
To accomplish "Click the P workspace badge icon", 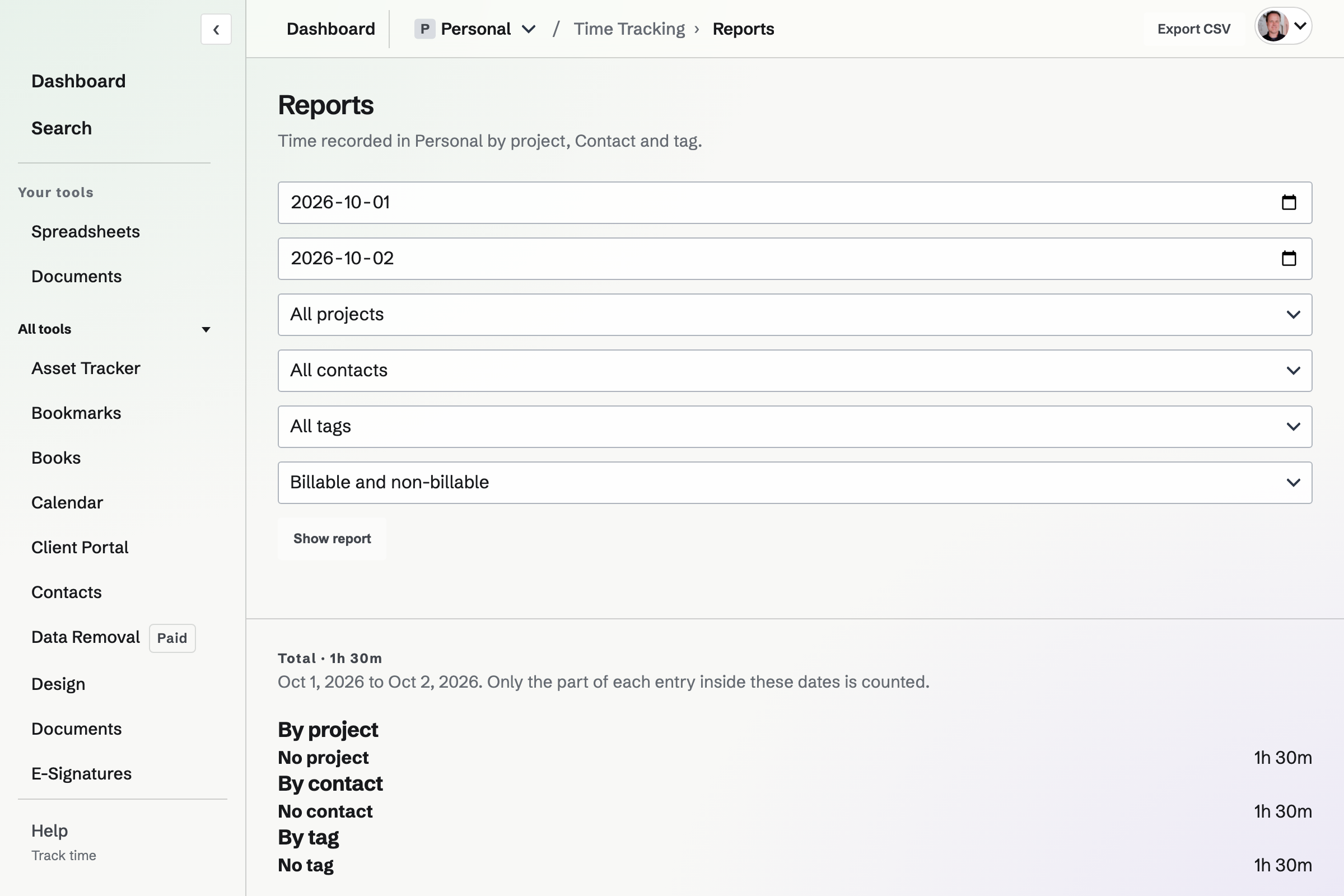I will 424,29.
